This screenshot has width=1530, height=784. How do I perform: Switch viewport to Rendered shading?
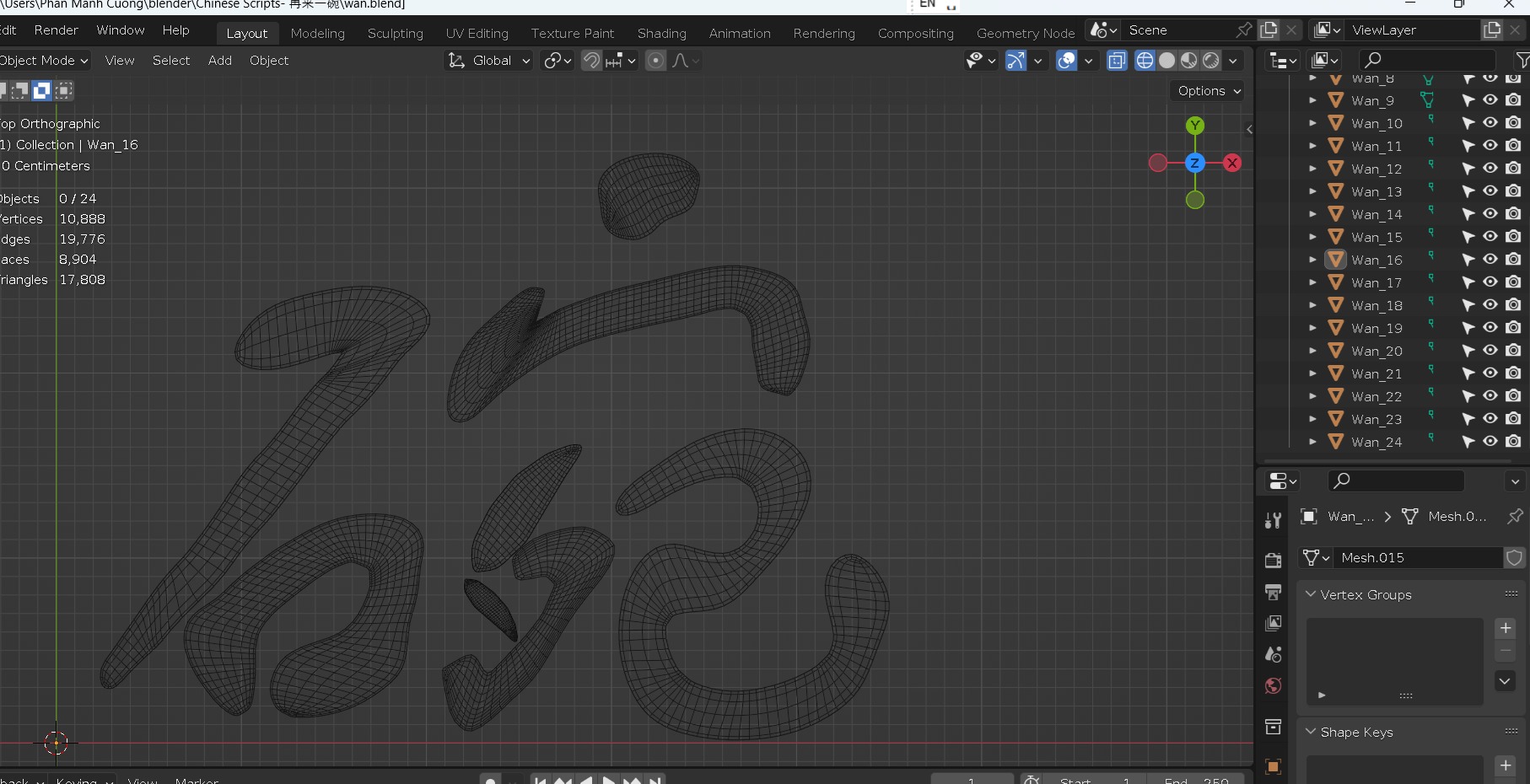(1210, 60)
